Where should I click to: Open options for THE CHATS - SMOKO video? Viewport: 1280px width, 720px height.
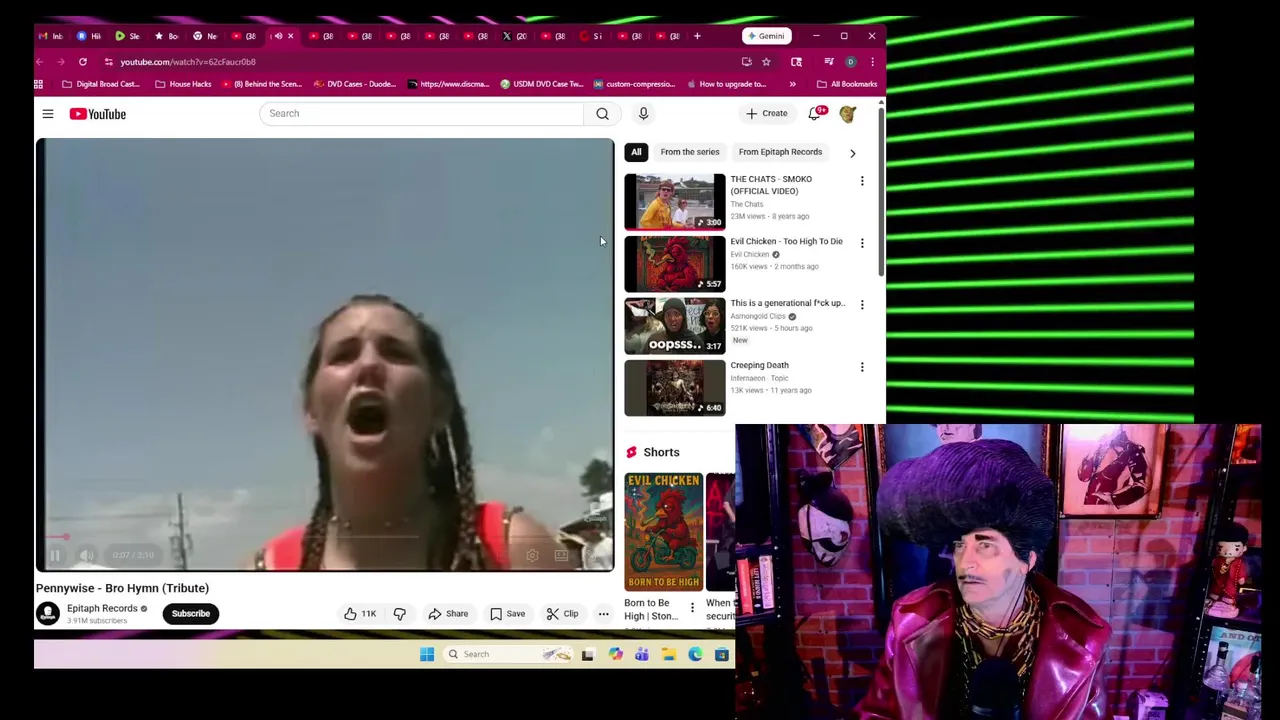coord(862,181)
